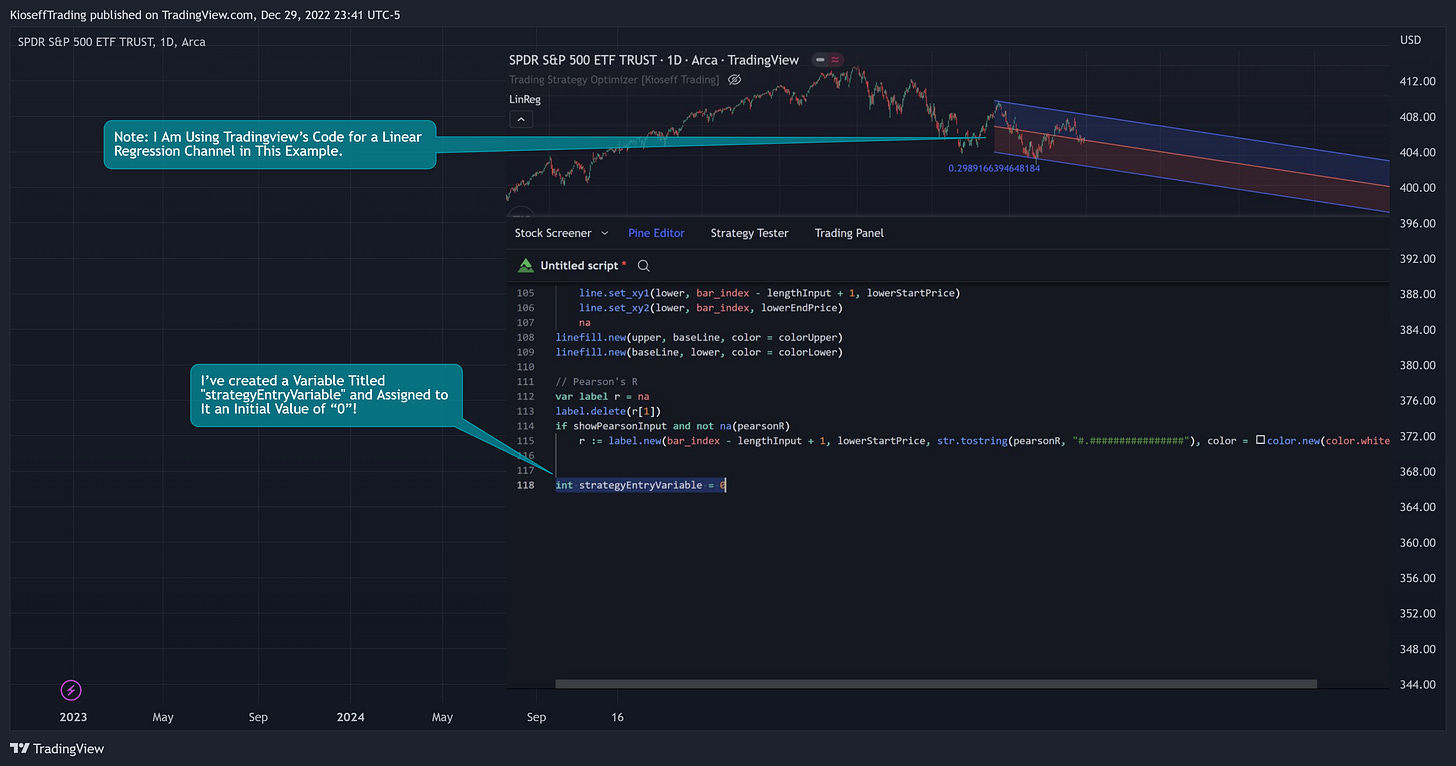1456x766 pixels.
Task: Click the color.new white swatch on line 115
Action: (x=1260, y=440)
